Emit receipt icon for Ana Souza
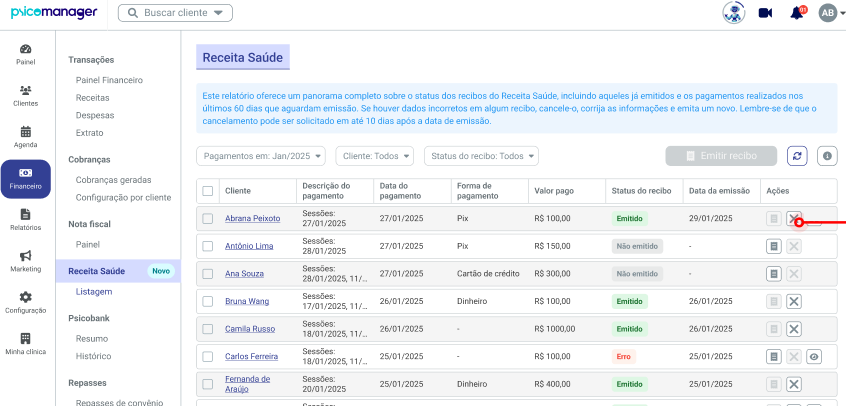This screenshot has height=406, width=846. coord(774,274)
